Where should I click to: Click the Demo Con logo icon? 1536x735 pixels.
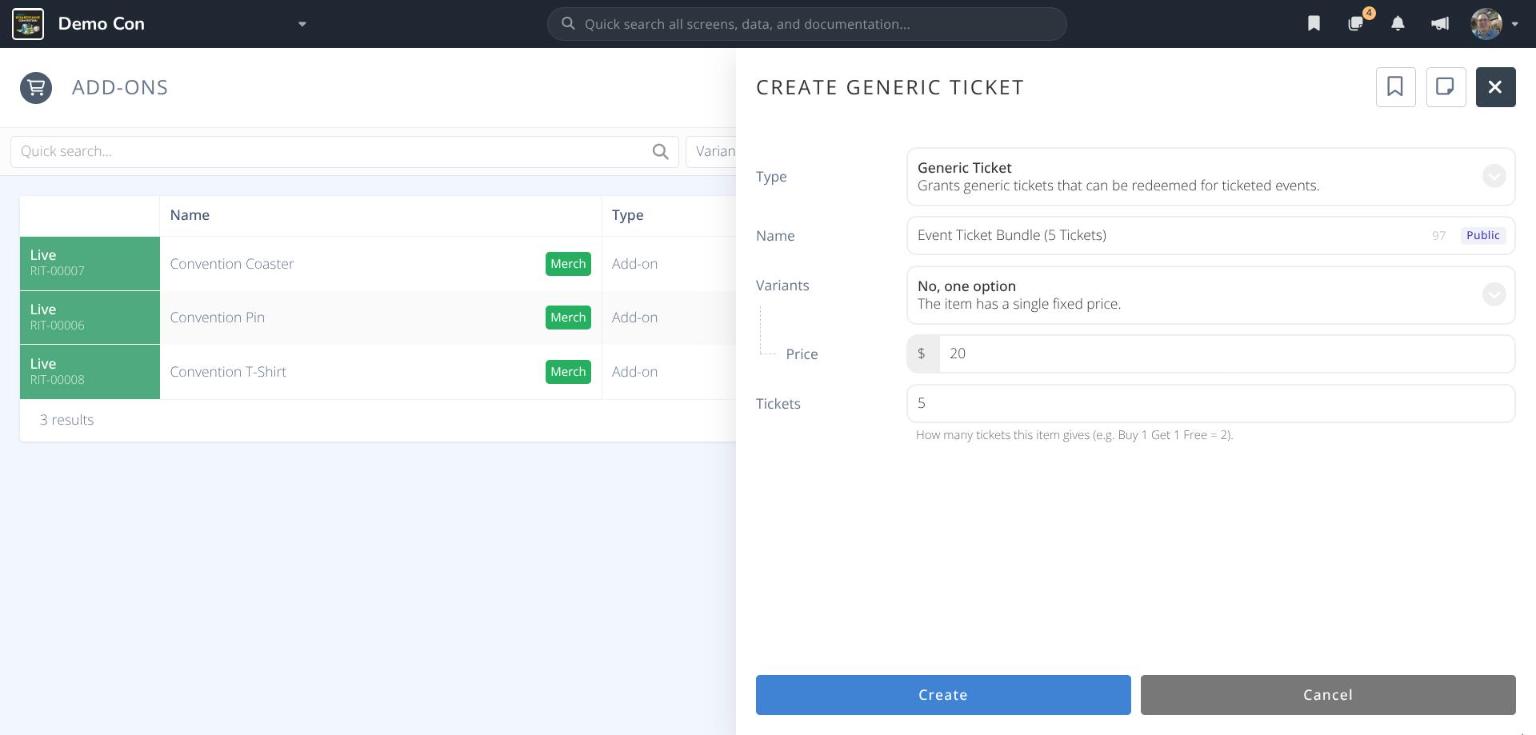(28, 24)
